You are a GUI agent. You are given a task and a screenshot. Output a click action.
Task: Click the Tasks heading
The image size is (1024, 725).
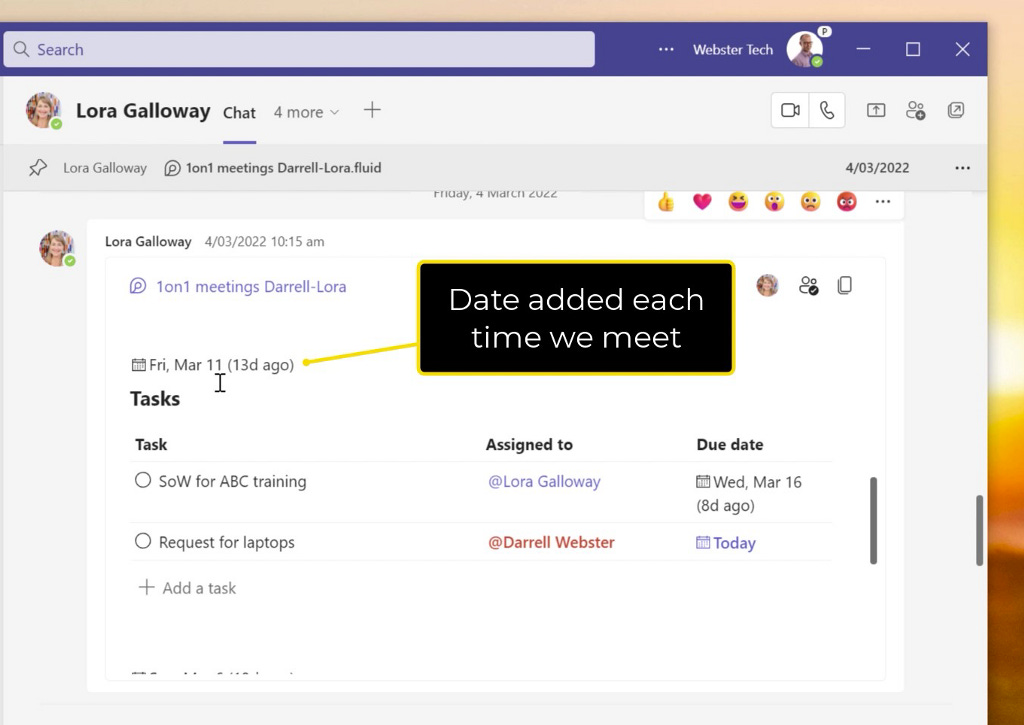155,398
